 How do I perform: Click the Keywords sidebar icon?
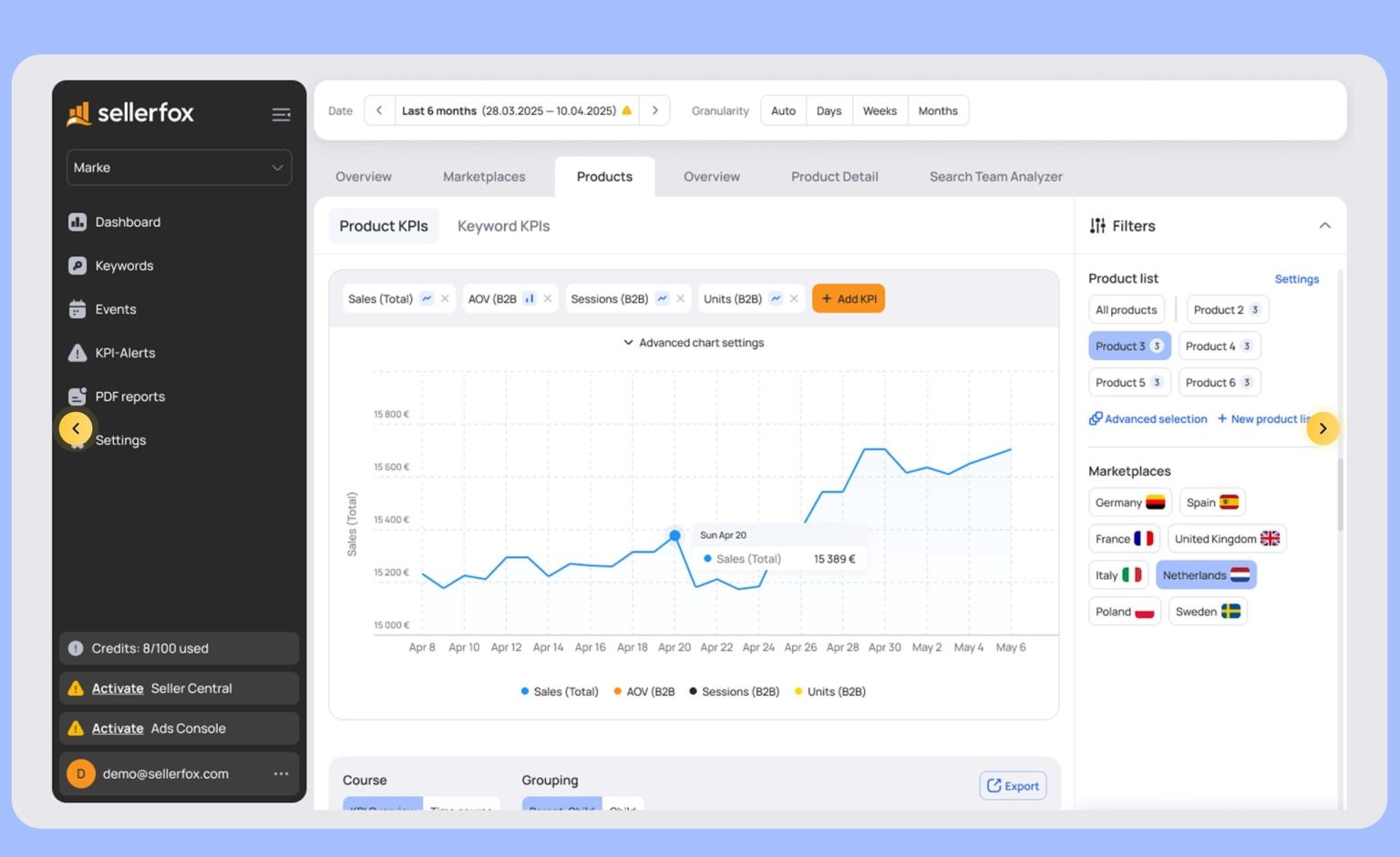pos(77,265)
